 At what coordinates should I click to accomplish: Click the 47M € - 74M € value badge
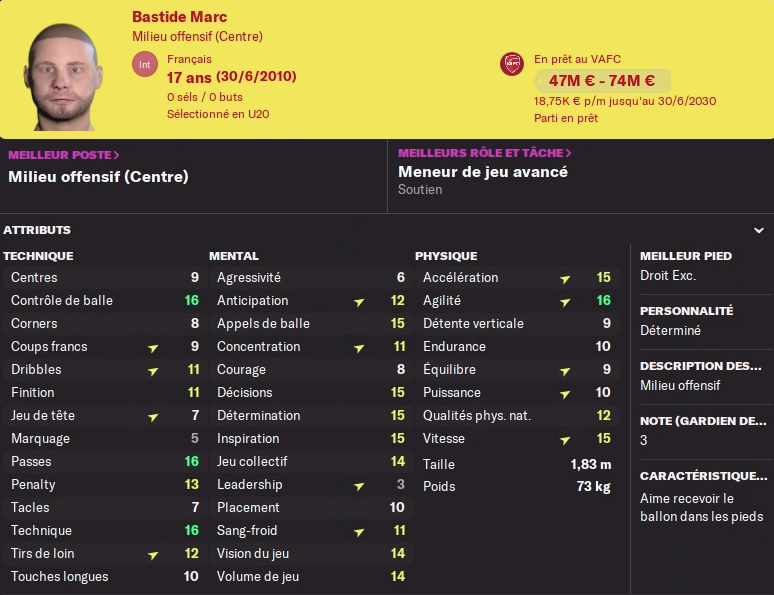tap(602, 80)
